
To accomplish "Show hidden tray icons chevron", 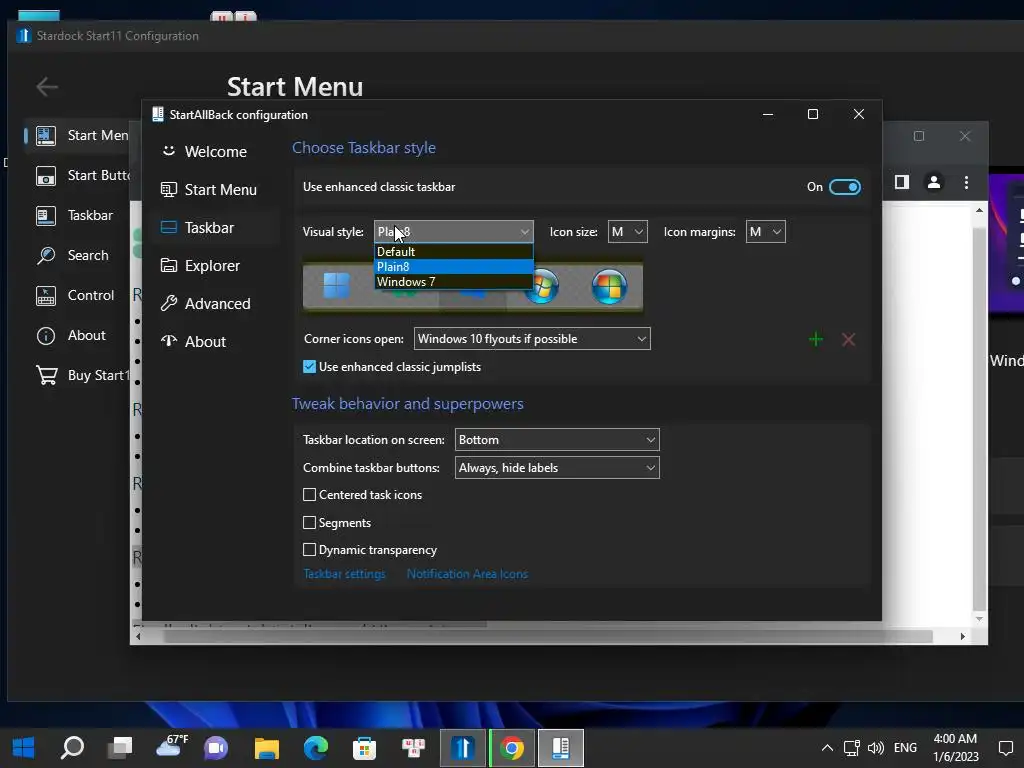I will [827, 748].
